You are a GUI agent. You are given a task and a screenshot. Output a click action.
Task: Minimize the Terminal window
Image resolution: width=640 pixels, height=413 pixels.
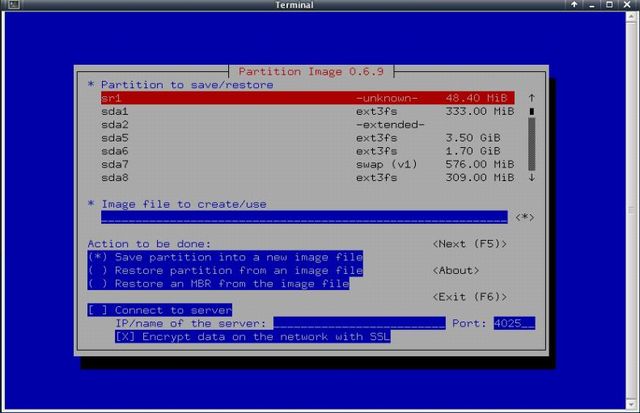592,4
